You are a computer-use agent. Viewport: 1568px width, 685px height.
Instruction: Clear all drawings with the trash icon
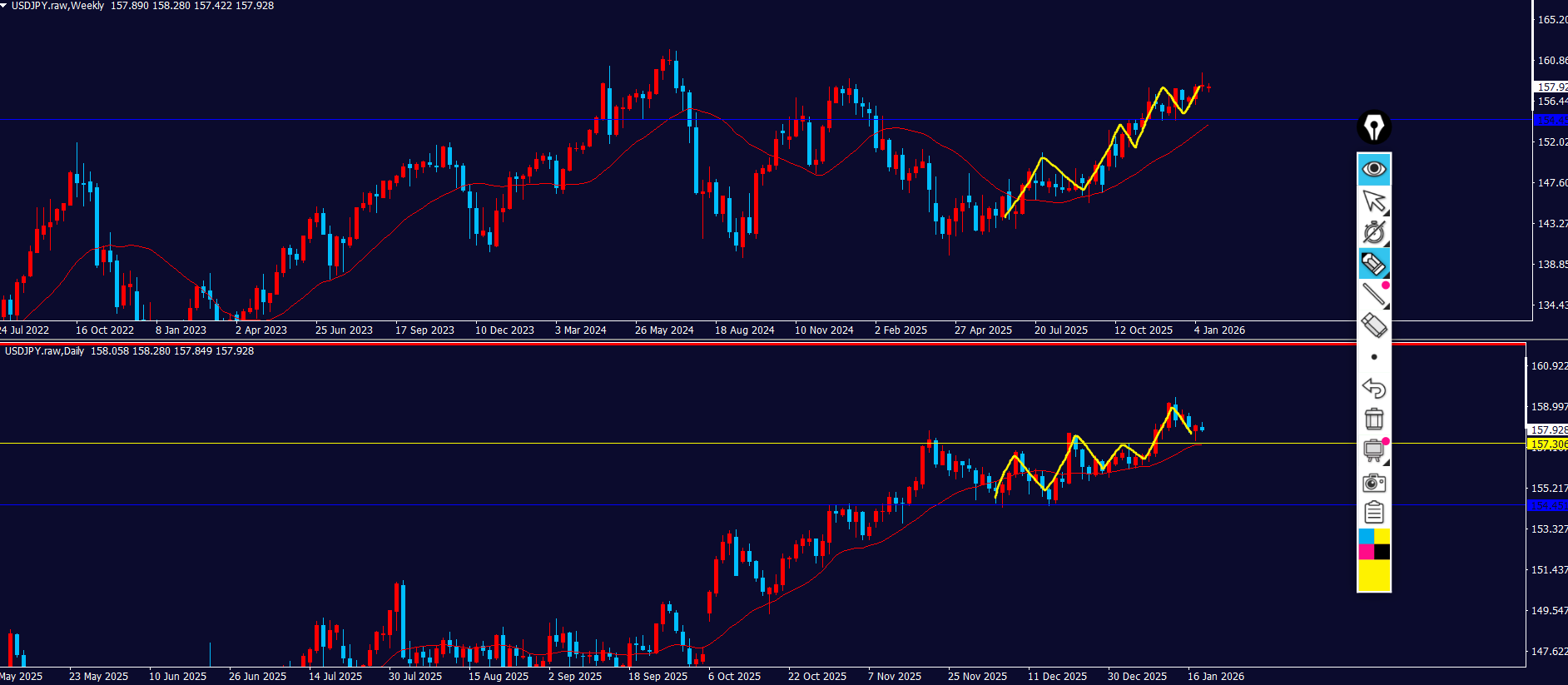1373,419
